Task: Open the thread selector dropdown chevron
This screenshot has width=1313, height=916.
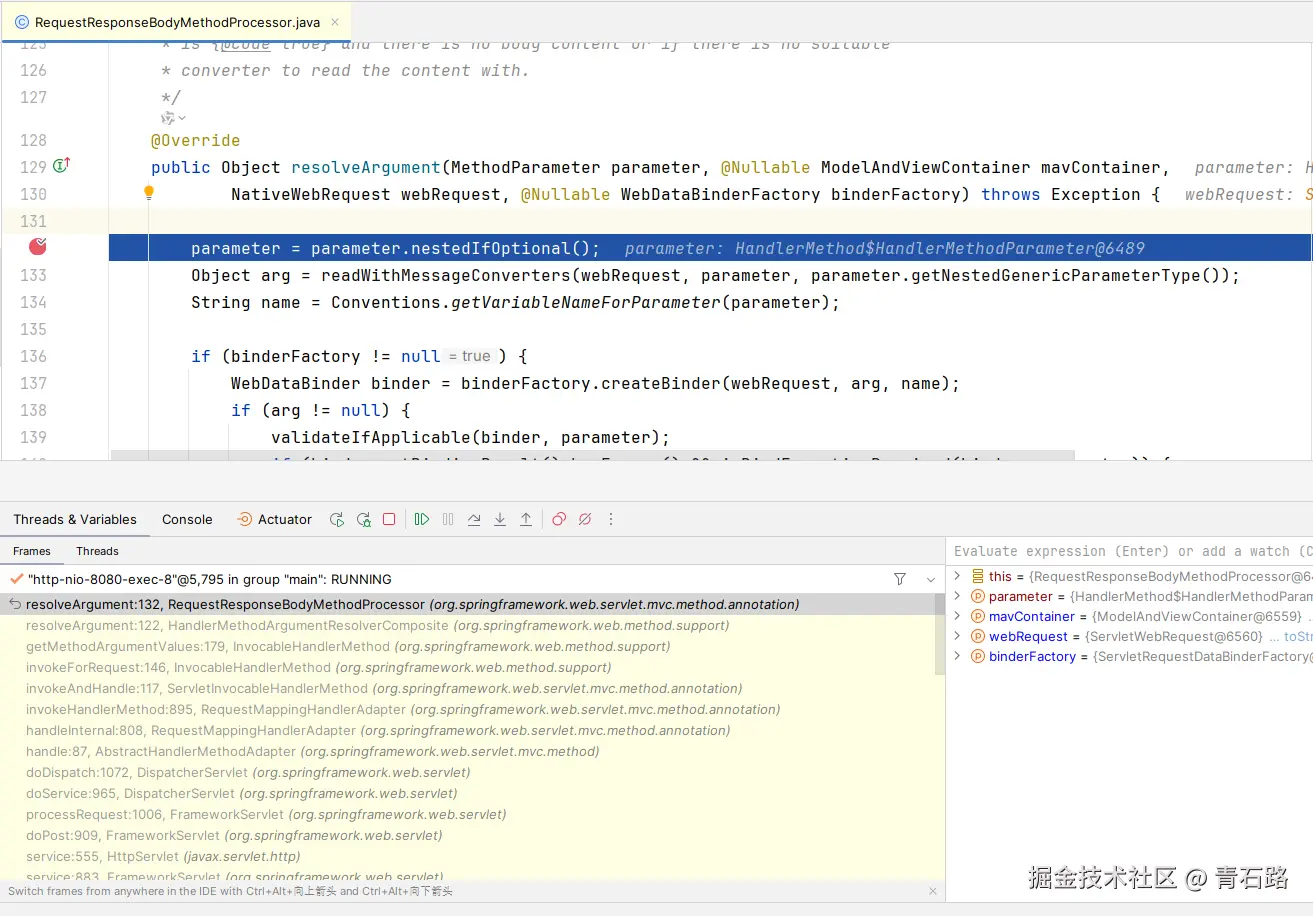Action: (x=930, y=579)
